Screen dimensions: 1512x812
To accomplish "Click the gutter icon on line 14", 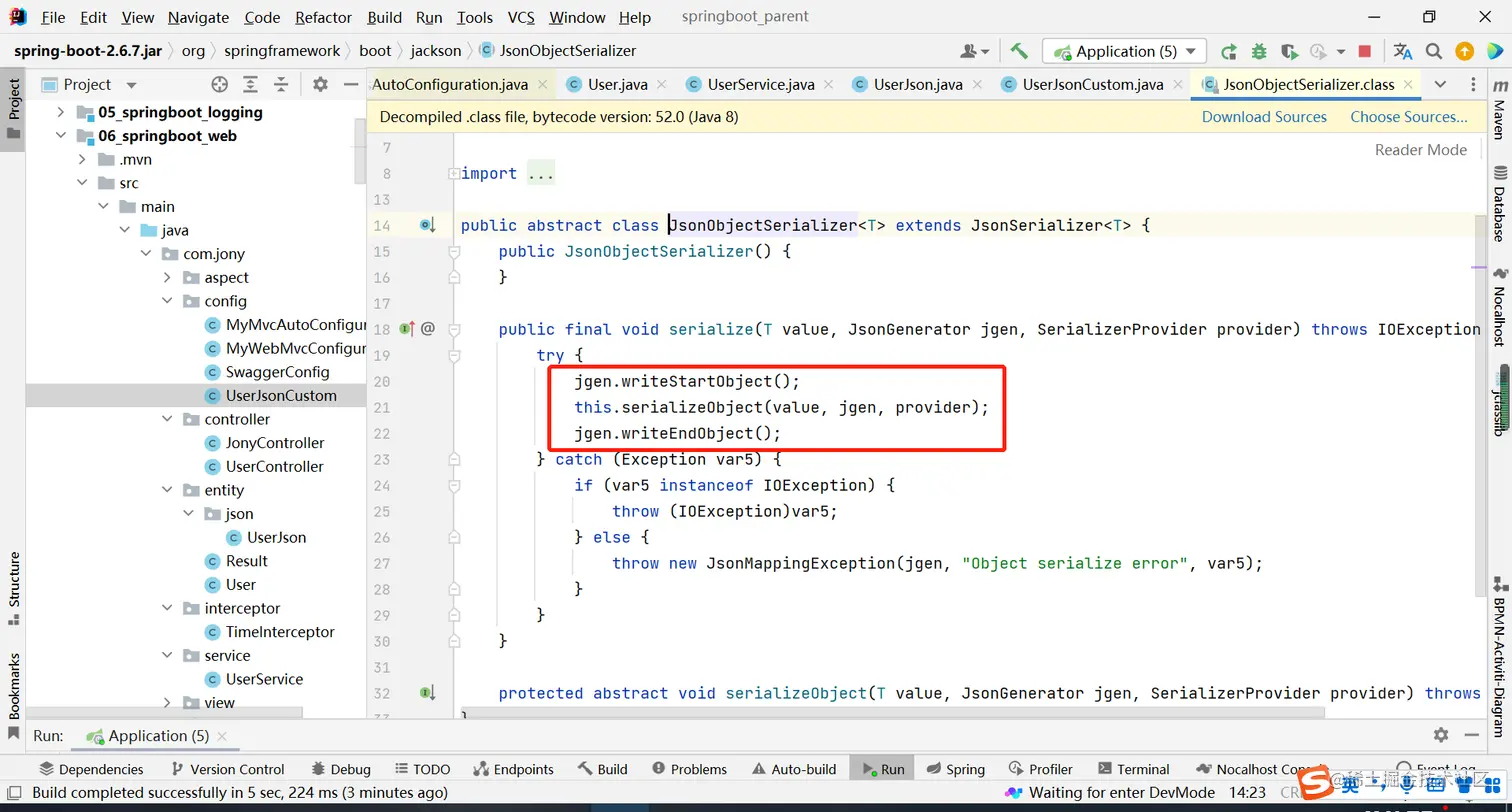I will click(x=428, y=225).
